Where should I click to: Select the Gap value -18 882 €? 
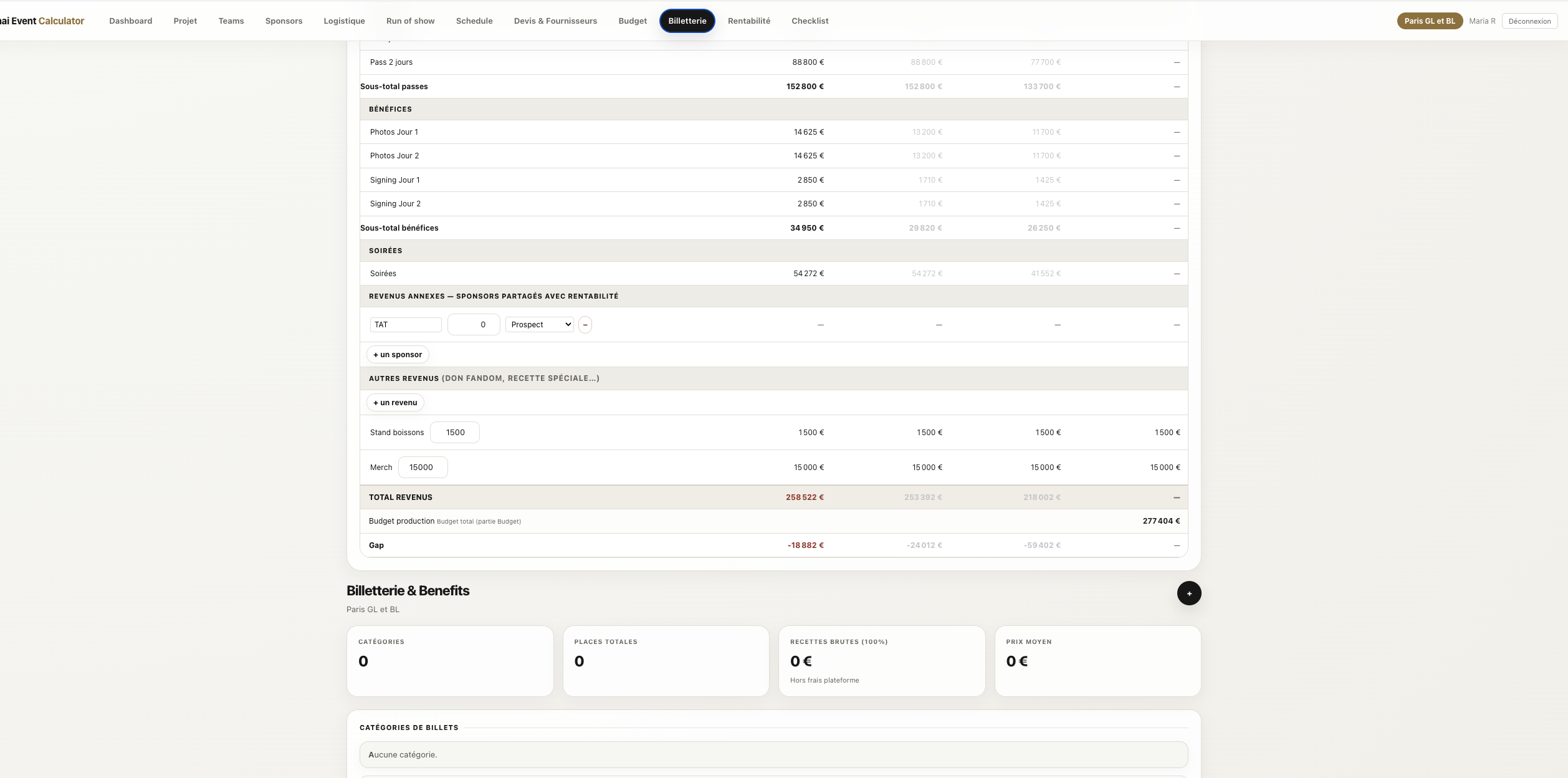[805, 545]
